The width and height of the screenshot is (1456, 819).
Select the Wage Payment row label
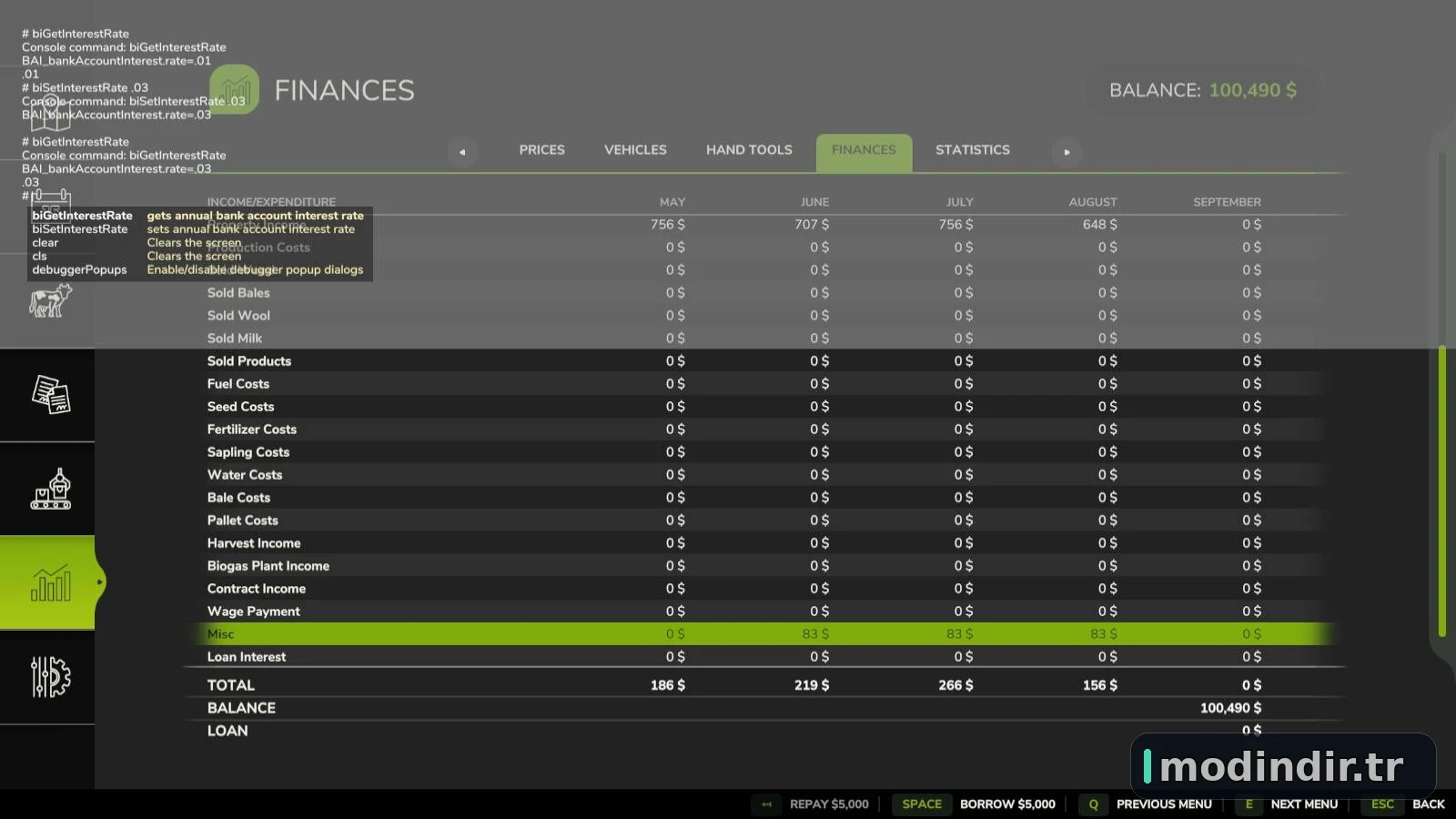253,612
